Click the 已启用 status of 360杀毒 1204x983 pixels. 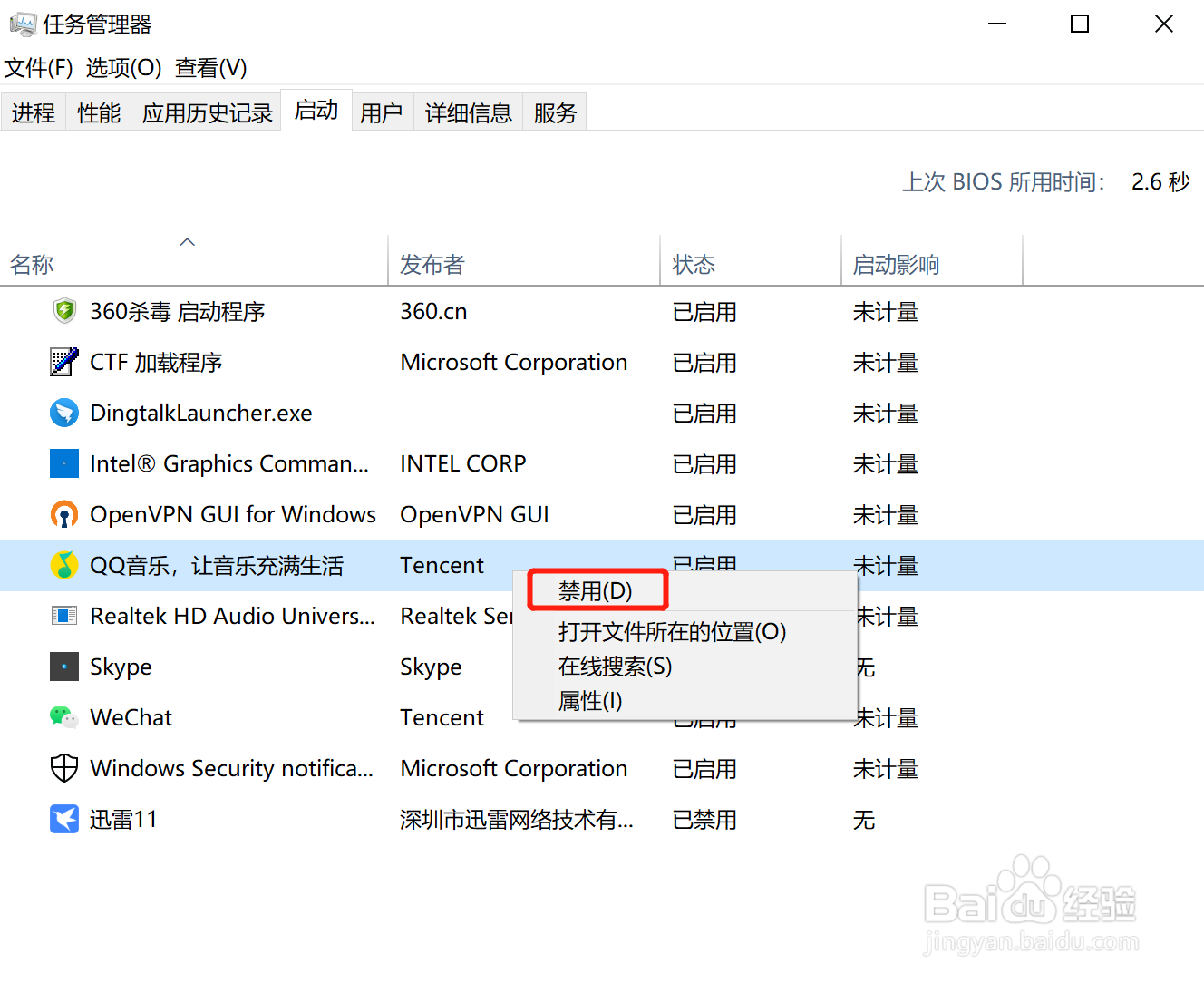tap(704, 312)
